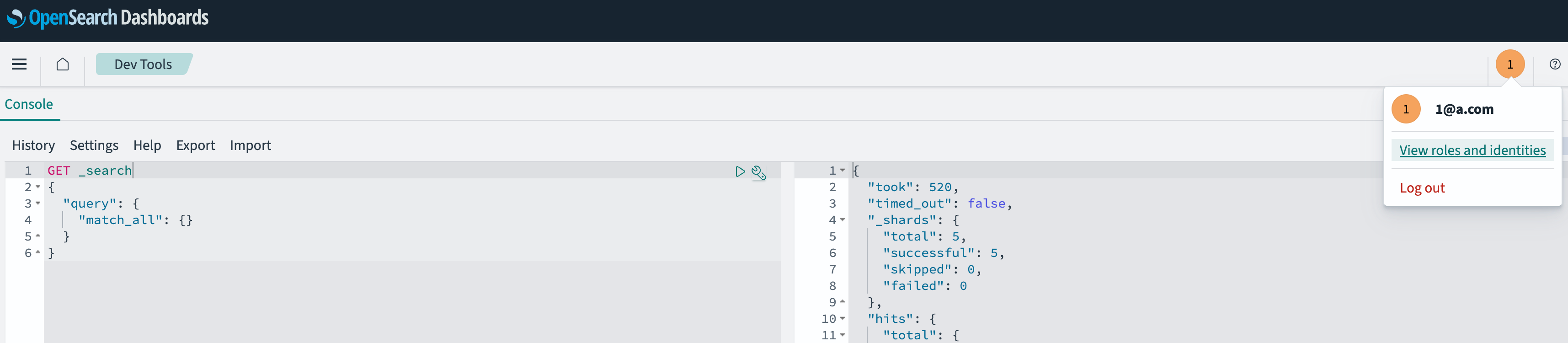Click the Dev Tools breadcrumb
The image size is (1568, 343).
[143, 64]
